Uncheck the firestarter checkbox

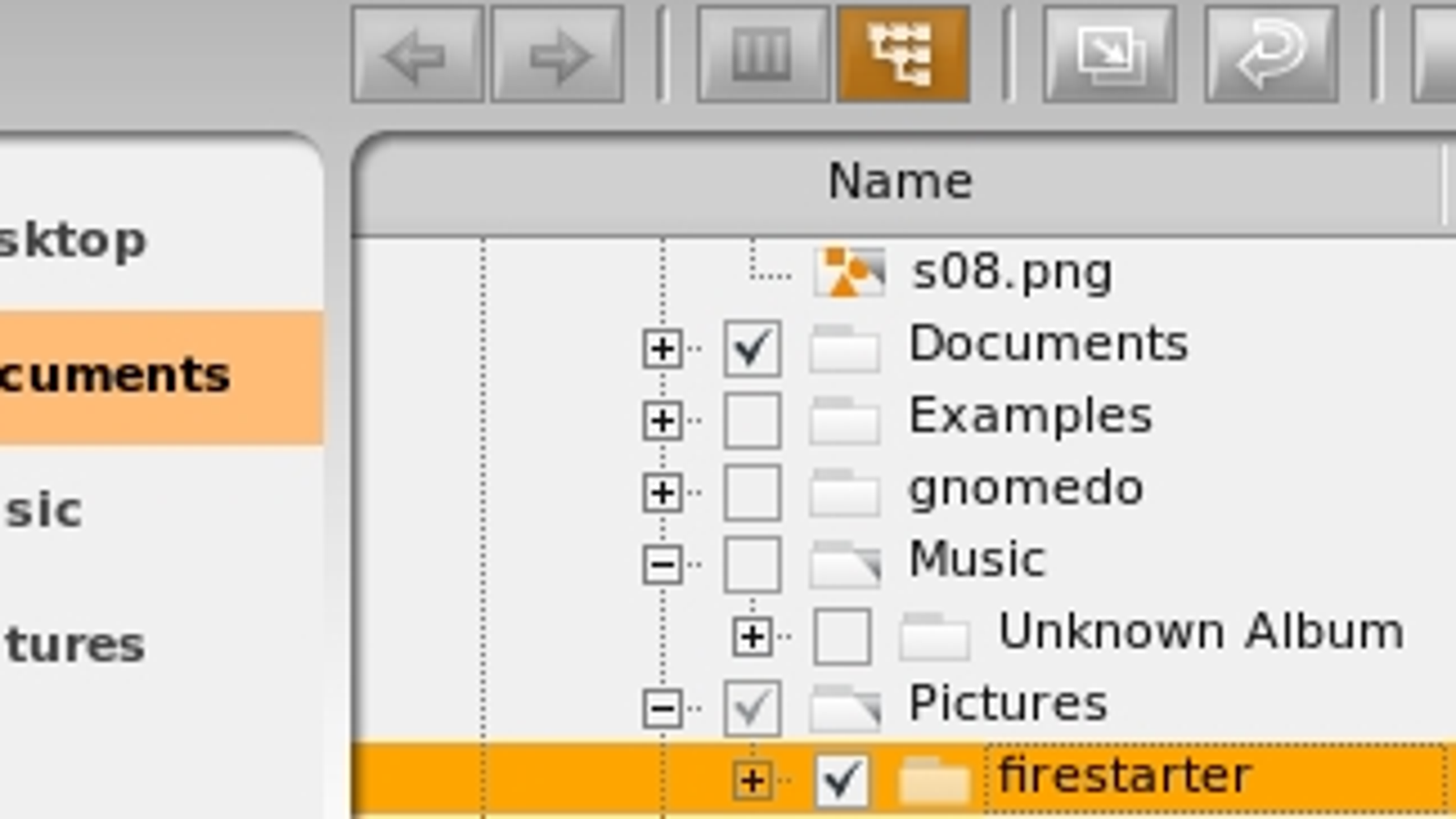(x=841, y=780)
